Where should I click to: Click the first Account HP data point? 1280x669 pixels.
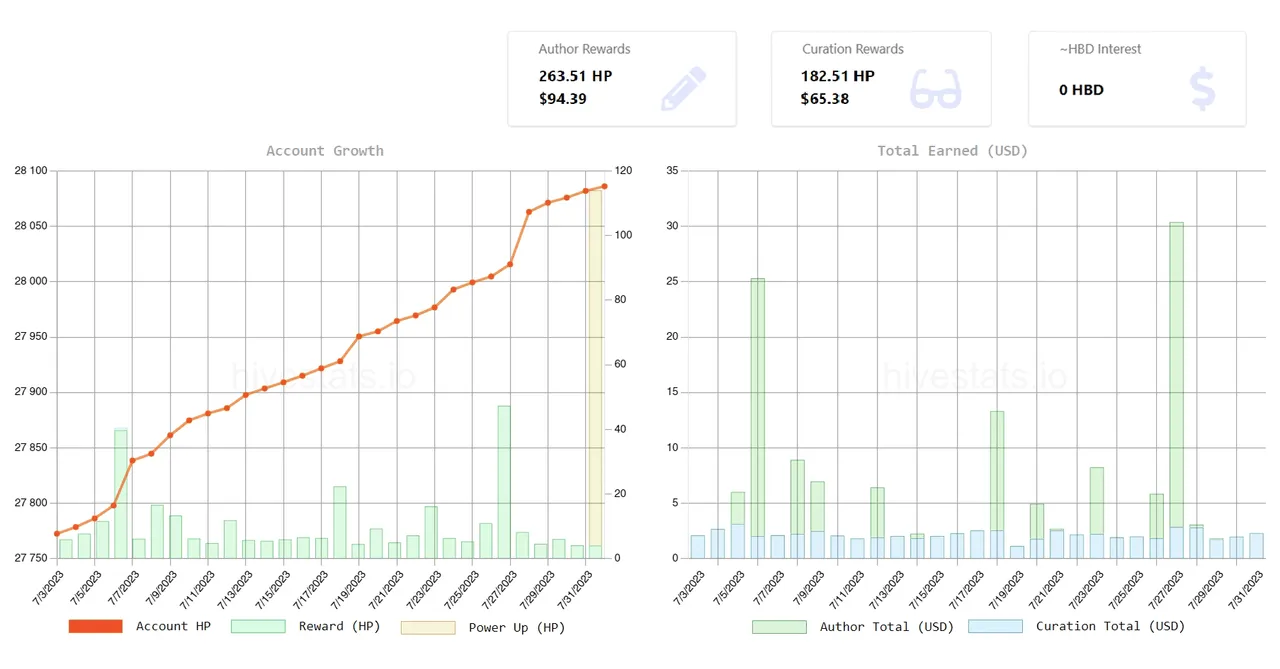[57, 534]
